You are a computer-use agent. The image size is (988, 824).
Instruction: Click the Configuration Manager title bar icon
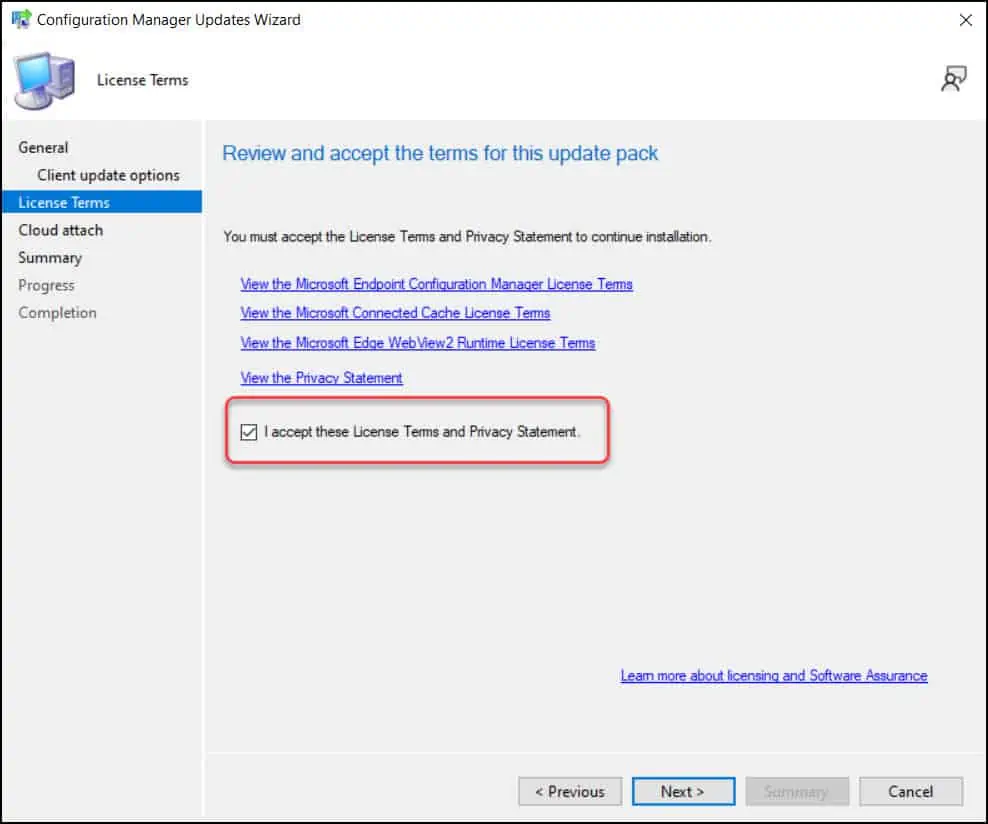21,20
